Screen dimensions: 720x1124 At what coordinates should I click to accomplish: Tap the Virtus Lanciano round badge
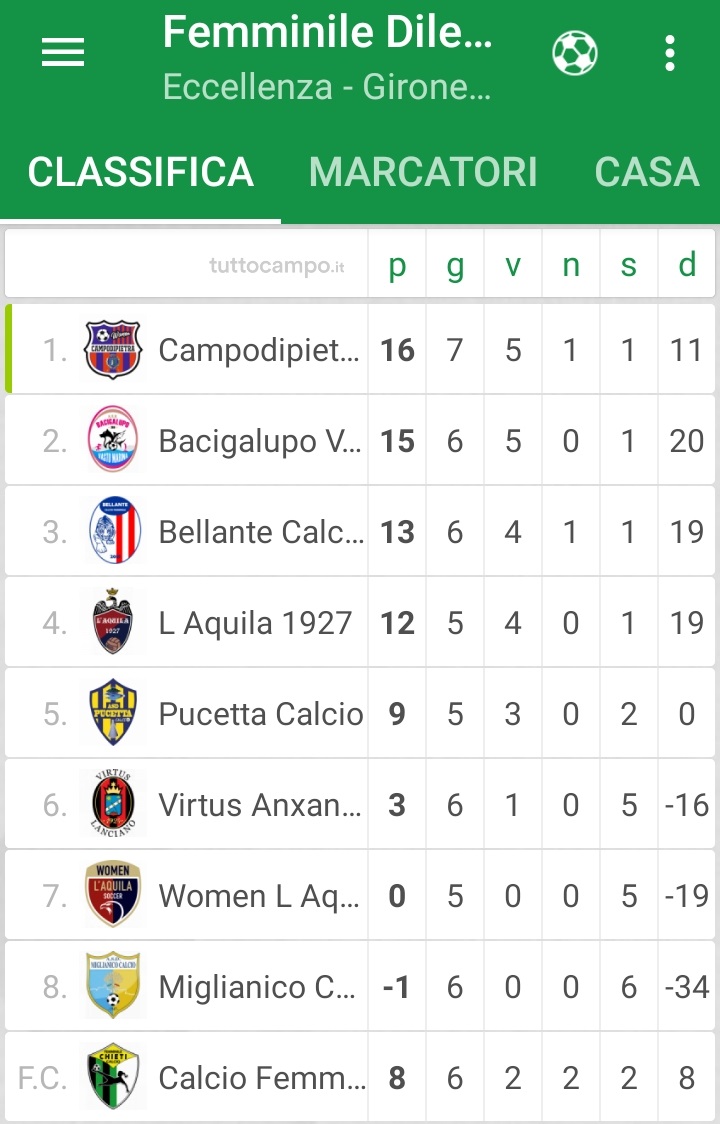click(x=113, y=804)
